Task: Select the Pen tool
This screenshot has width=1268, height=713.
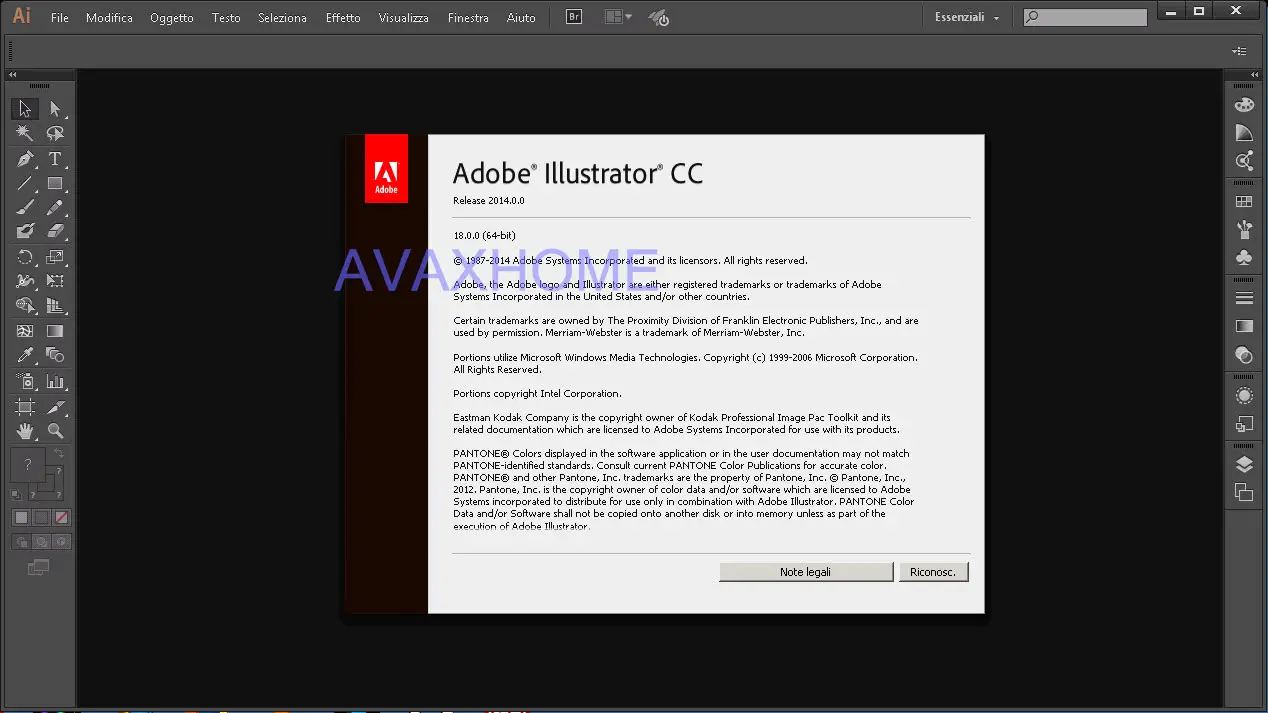Action: tap(25, 159)
